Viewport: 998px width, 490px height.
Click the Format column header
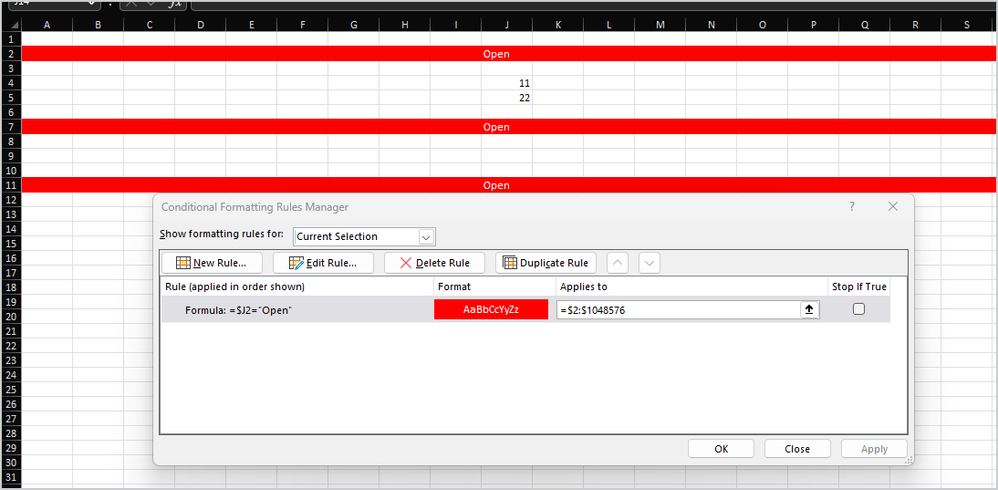coord(495,287)
